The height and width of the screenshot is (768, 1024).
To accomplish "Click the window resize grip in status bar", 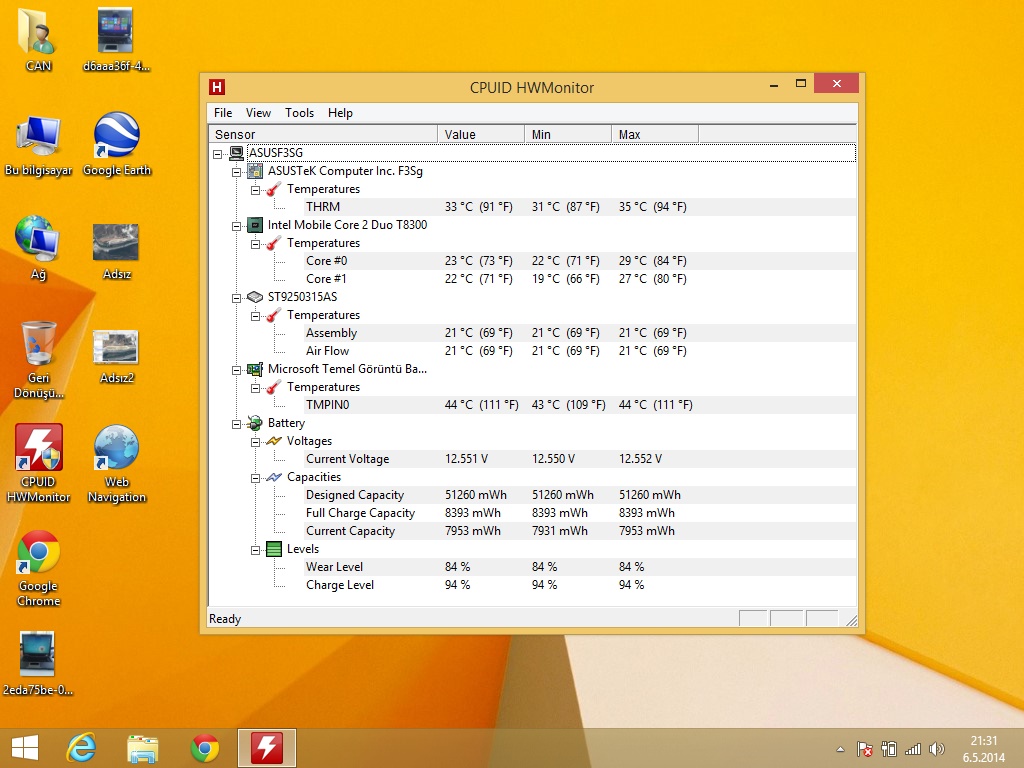I will 851,620.
